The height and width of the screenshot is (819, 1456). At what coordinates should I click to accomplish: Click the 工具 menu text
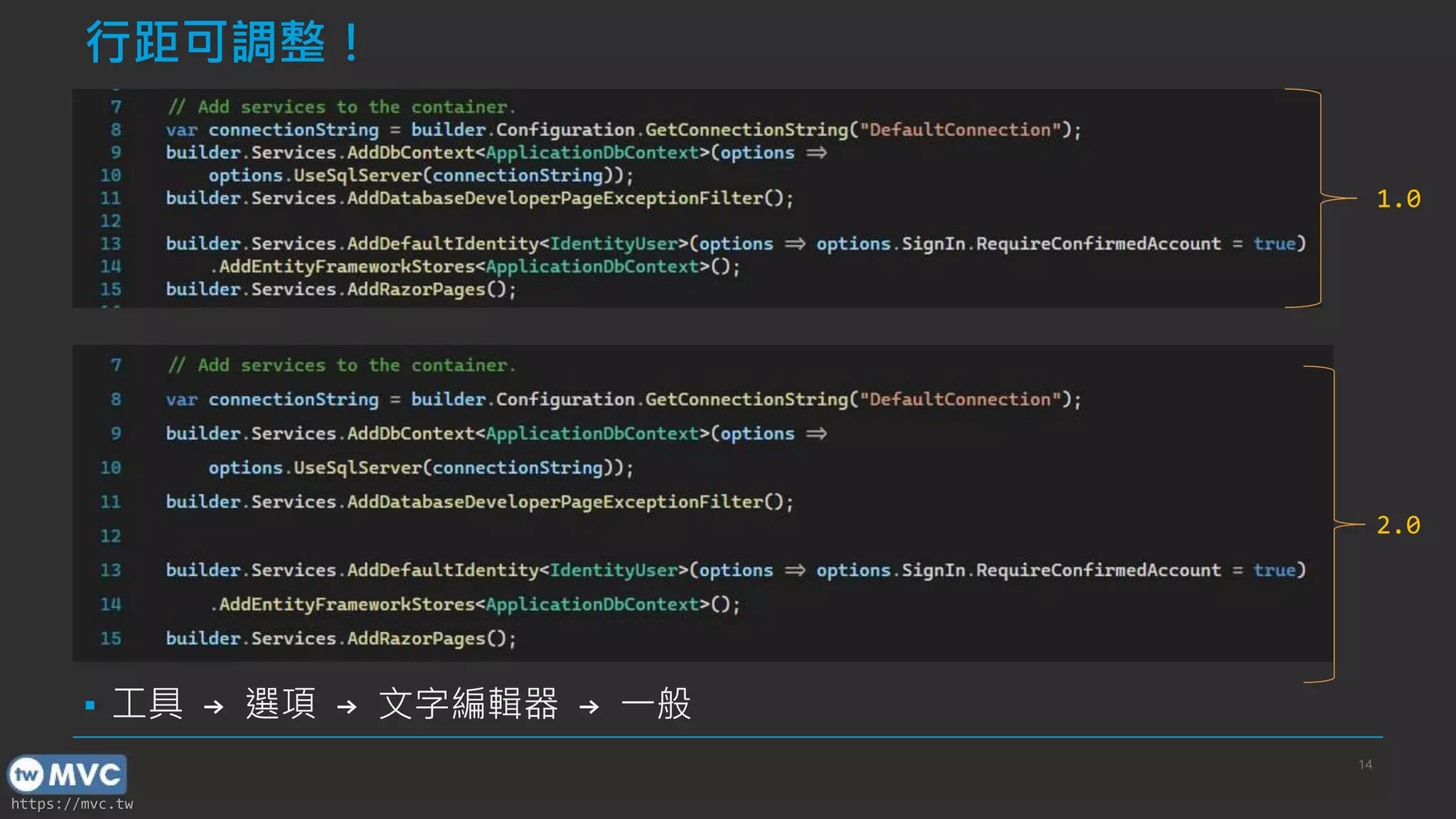148,704
